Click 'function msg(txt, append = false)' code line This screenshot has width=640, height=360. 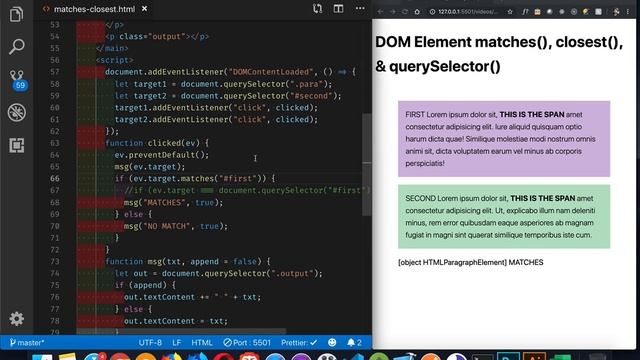click(x=188, y=262)
